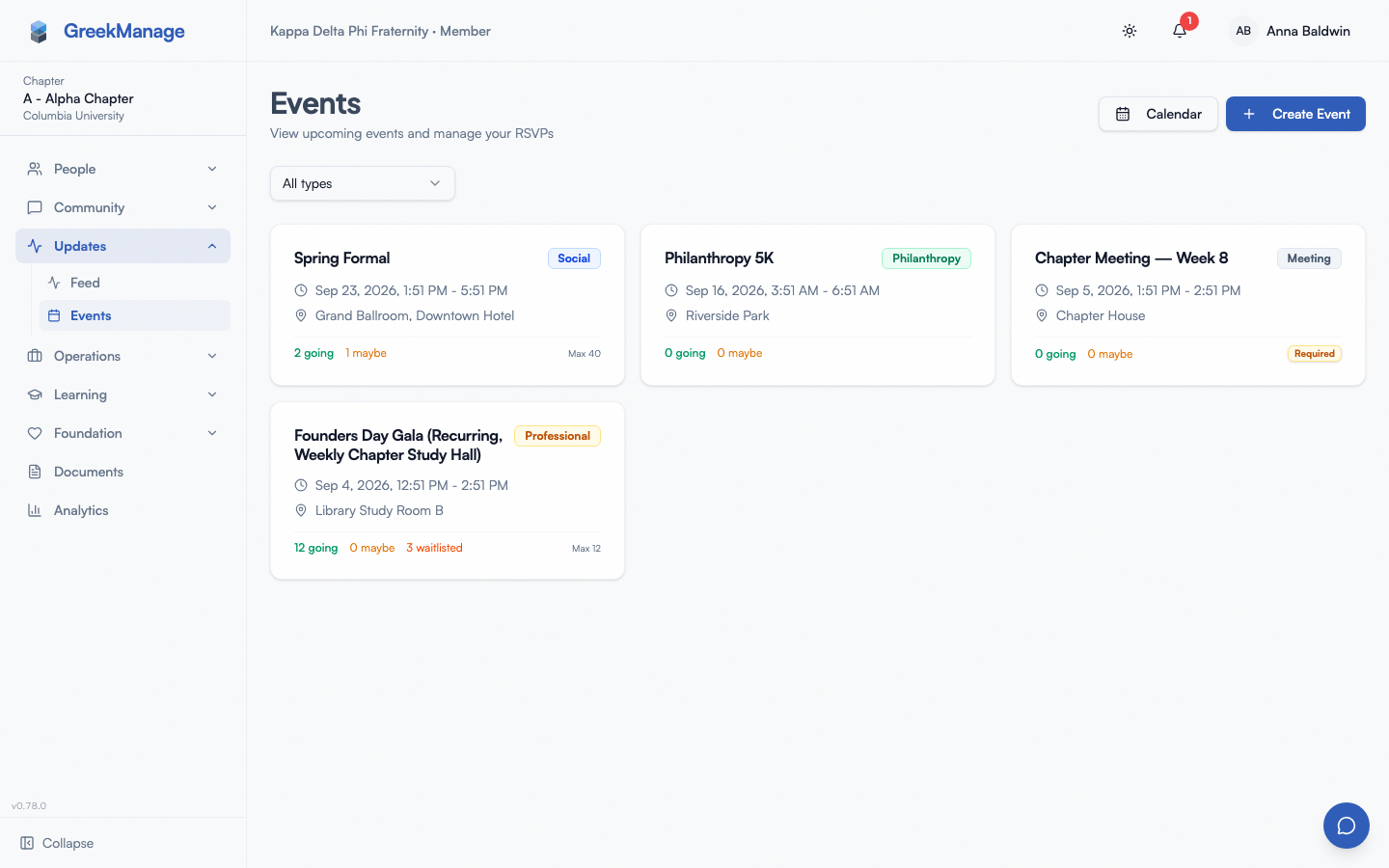Image resolution: width=1389 pixels, height=868 pixels.
Task: Click the Professional tag badge
Action: pyautogui.click(x=558, y=436)
